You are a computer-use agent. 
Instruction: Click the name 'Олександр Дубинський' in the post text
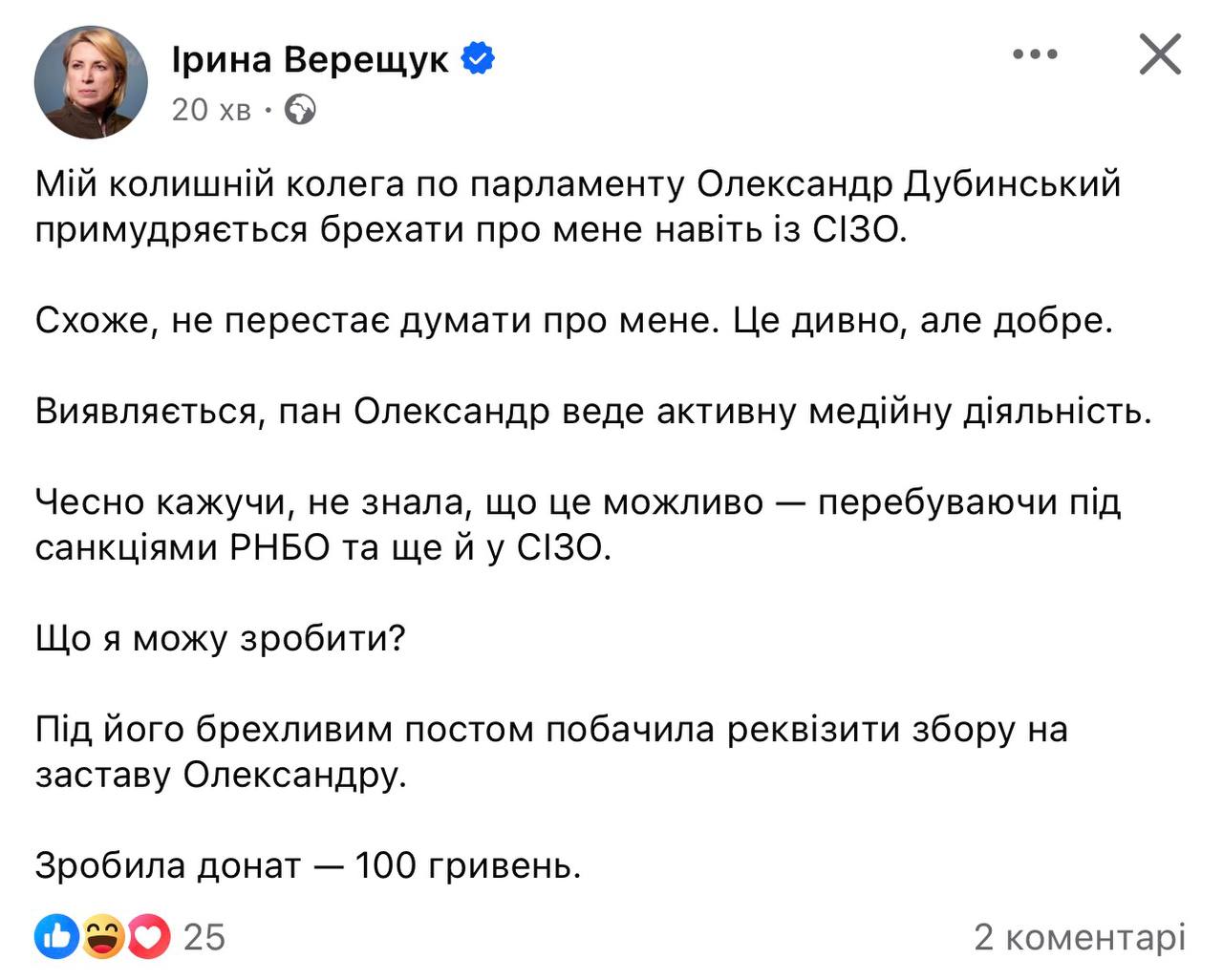(908, 183)
